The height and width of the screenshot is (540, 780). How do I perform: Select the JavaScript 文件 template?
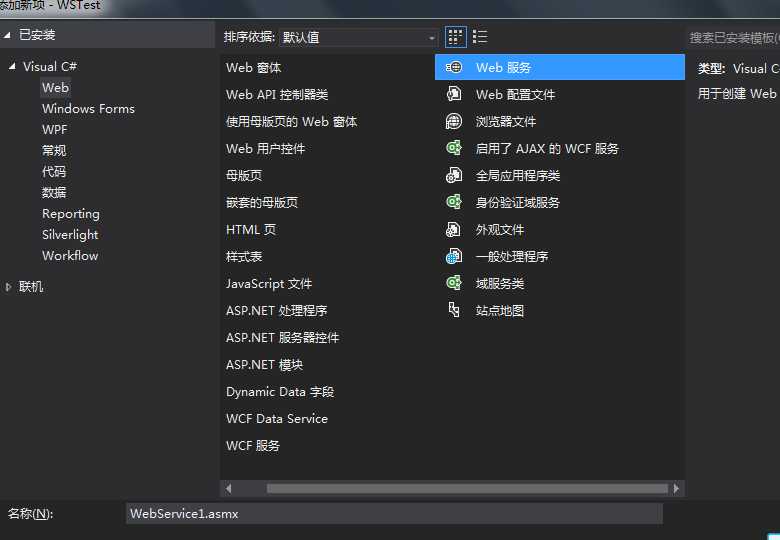click(x=269, y=283)
